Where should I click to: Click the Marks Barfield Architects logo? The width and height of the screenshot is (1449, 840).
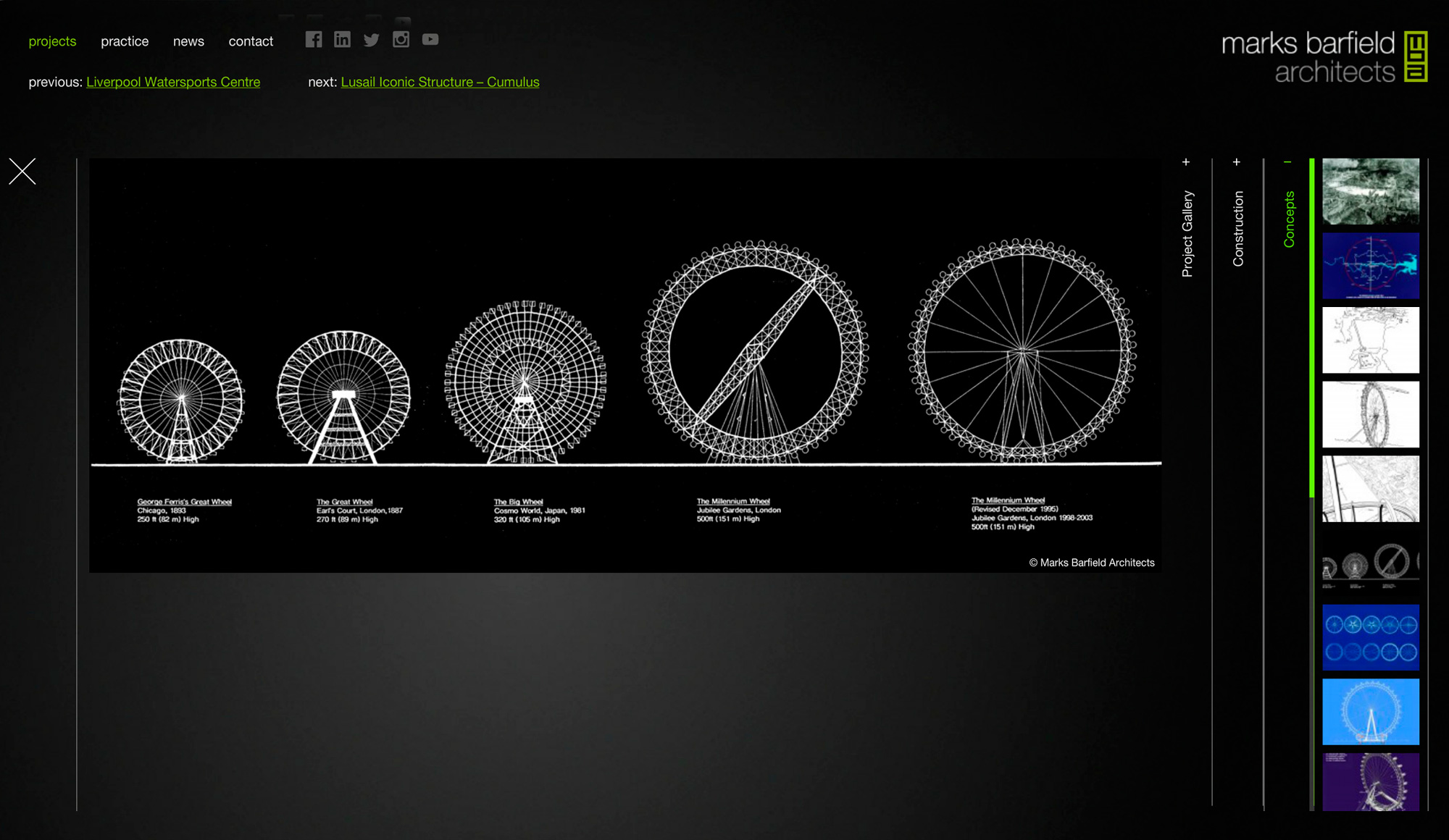tap(1324, 56)
